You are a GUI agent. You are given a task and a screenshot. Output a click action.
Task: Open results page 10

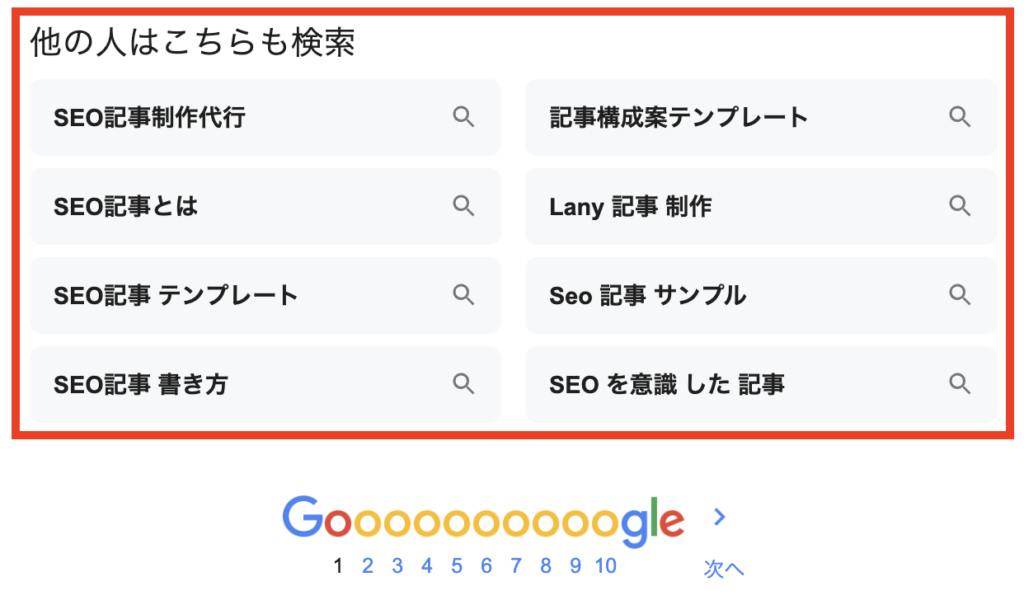tap(605, 567)
